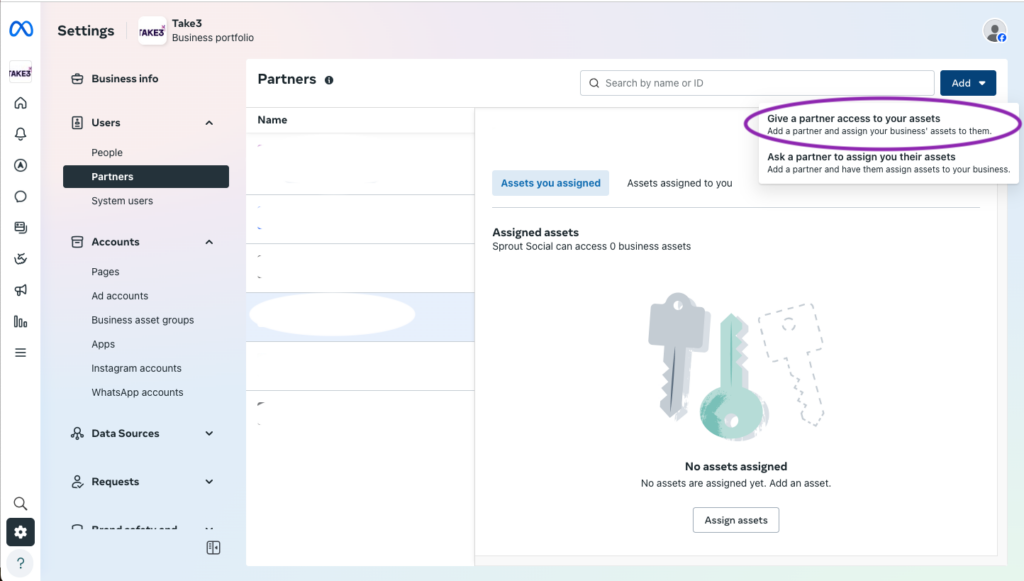Click the Assign assets button
Image resolution: width=1024 pixels, height=581 pixels.
pos(736,520)
